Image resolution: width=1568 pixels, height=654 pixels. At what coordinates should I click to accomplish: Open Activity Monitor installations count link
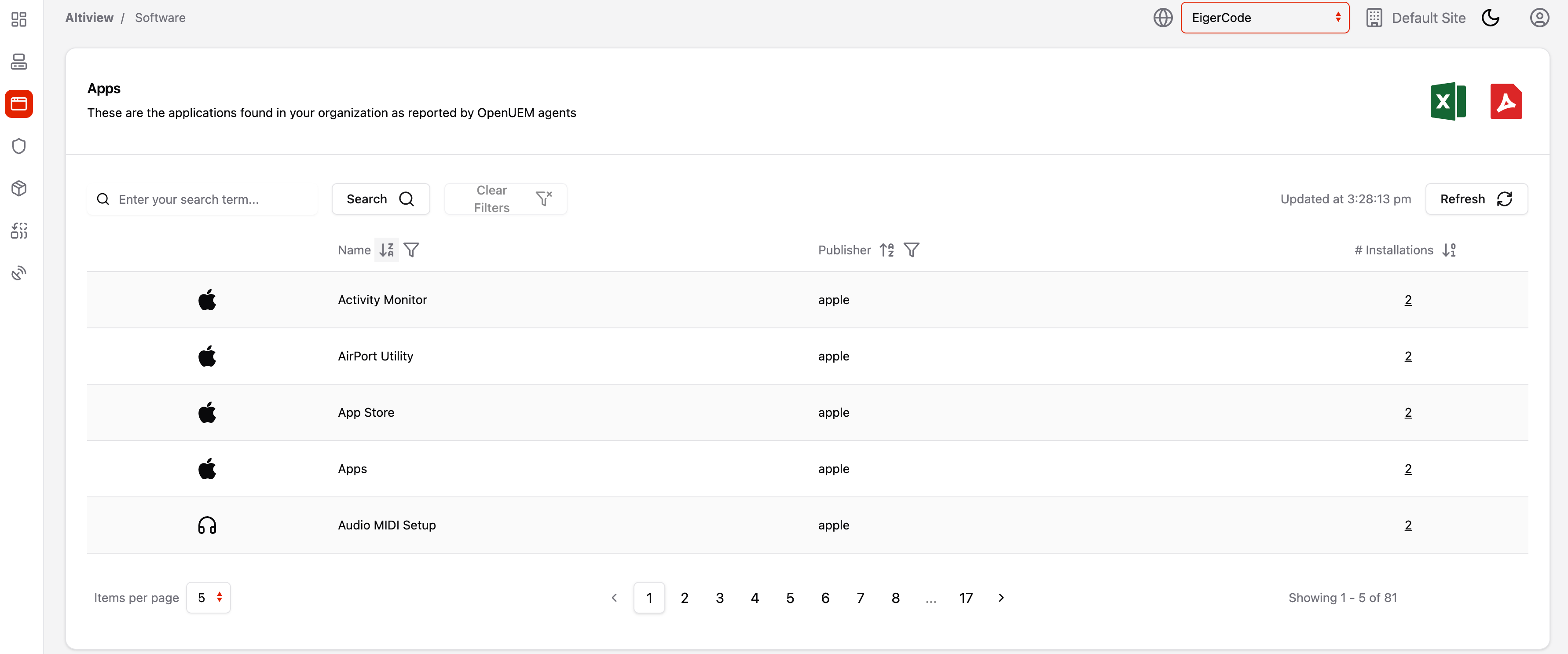pos(1407,300)
